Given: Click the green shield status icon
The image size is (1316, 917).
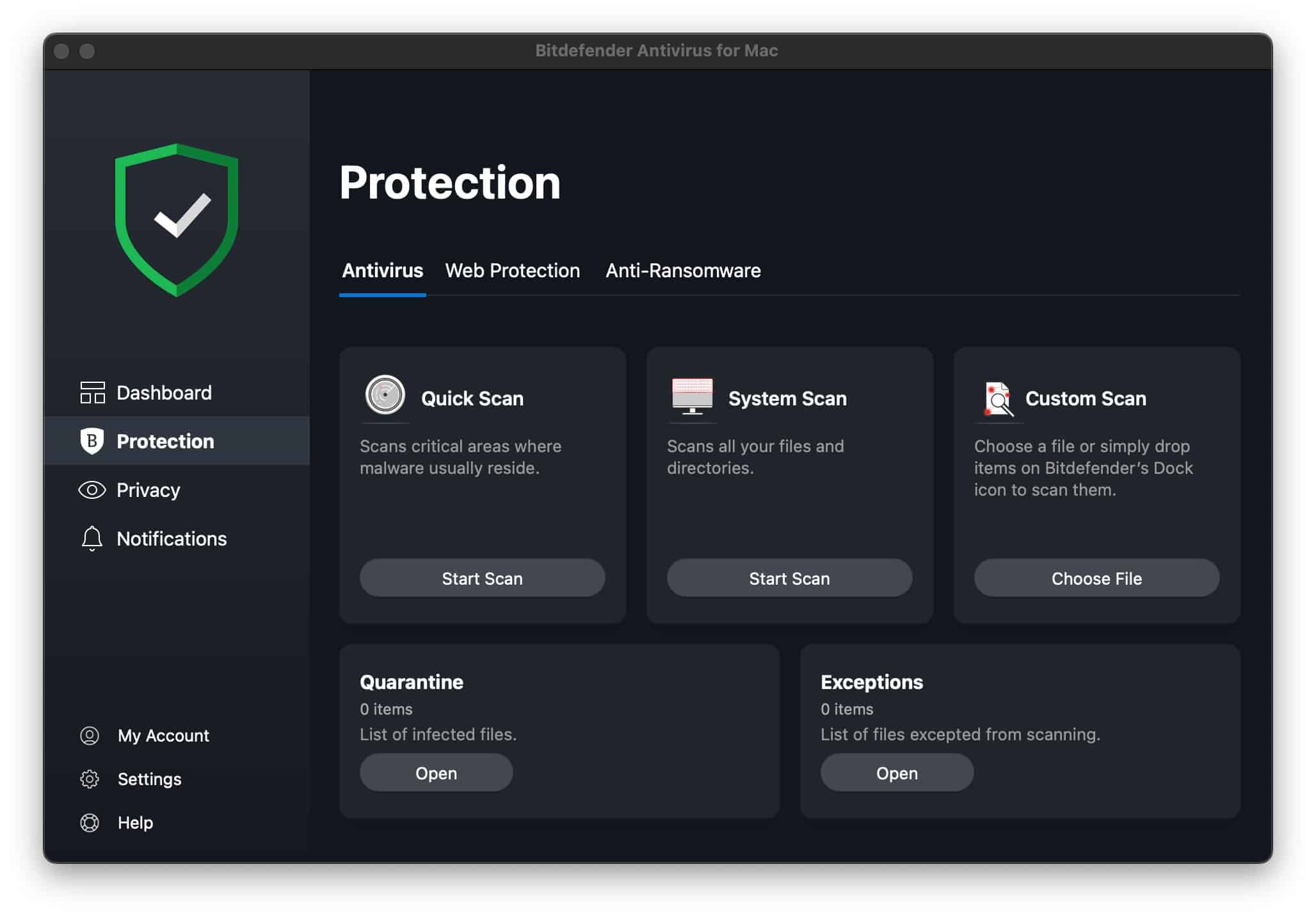Looking at the screenshot, I should pos(177,220).
